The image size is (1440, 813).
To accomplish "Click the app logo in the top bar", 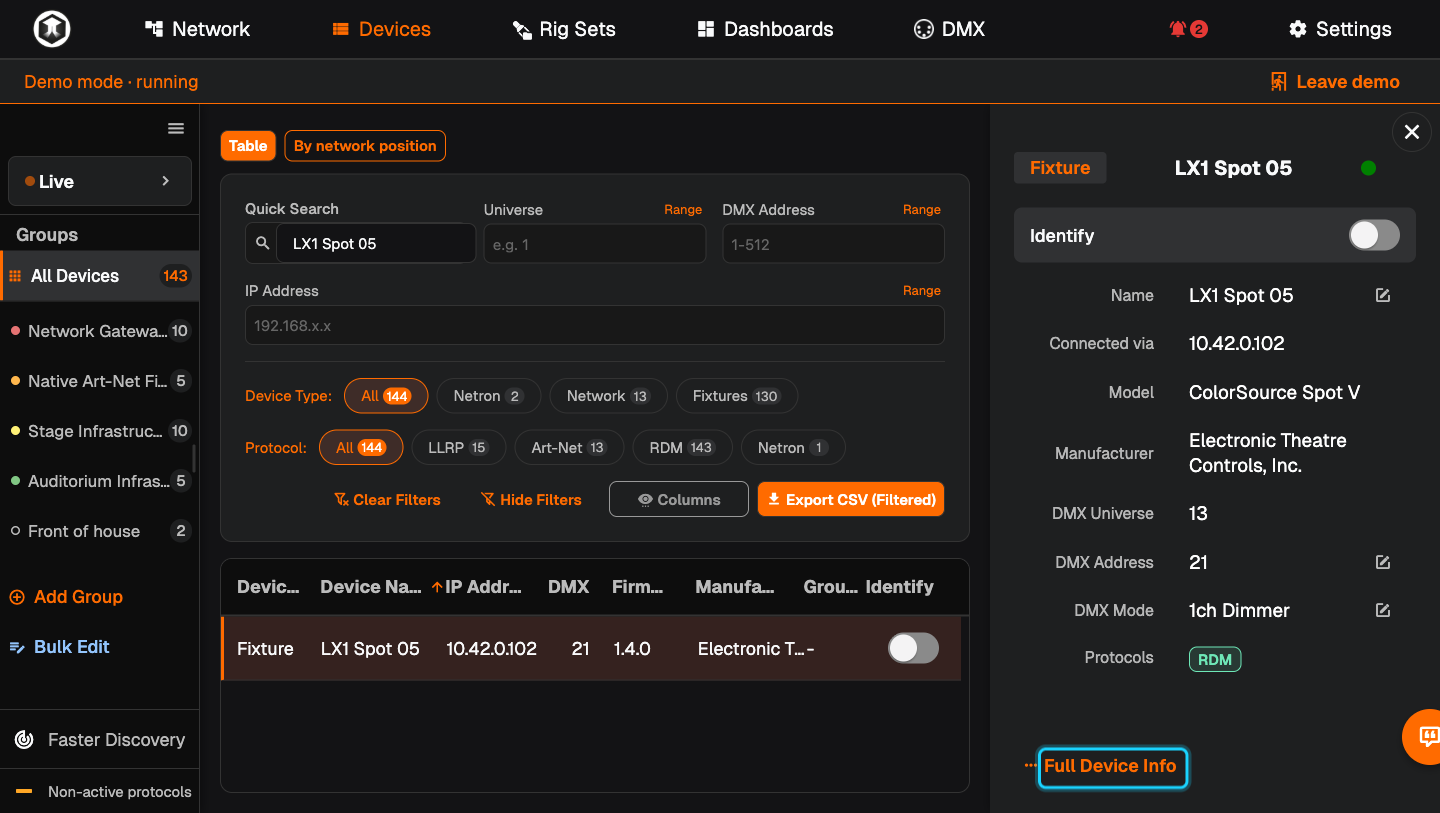I will 51,29.
